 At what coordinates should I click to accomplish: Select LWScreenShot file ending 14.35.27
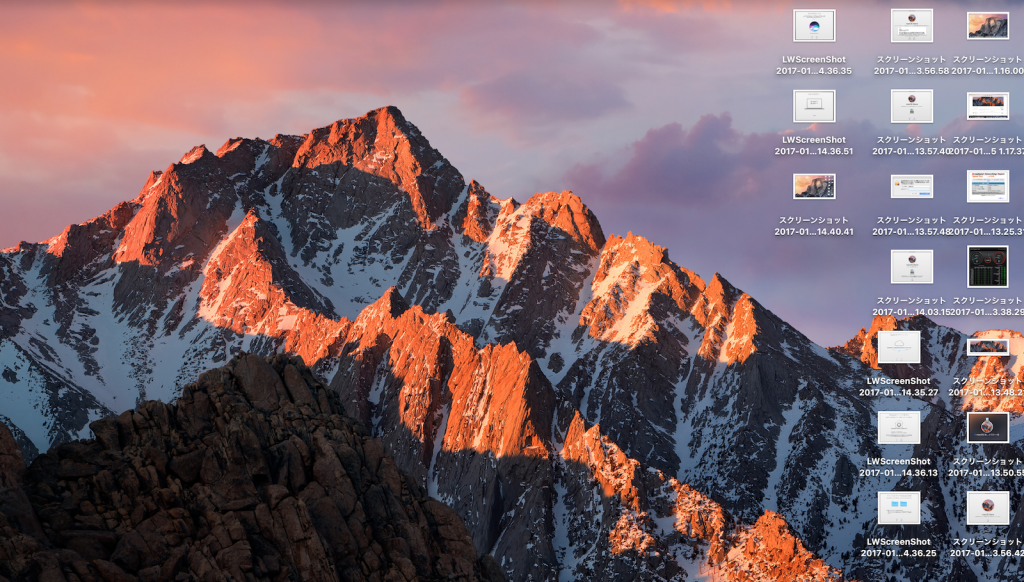click(898, 347)
